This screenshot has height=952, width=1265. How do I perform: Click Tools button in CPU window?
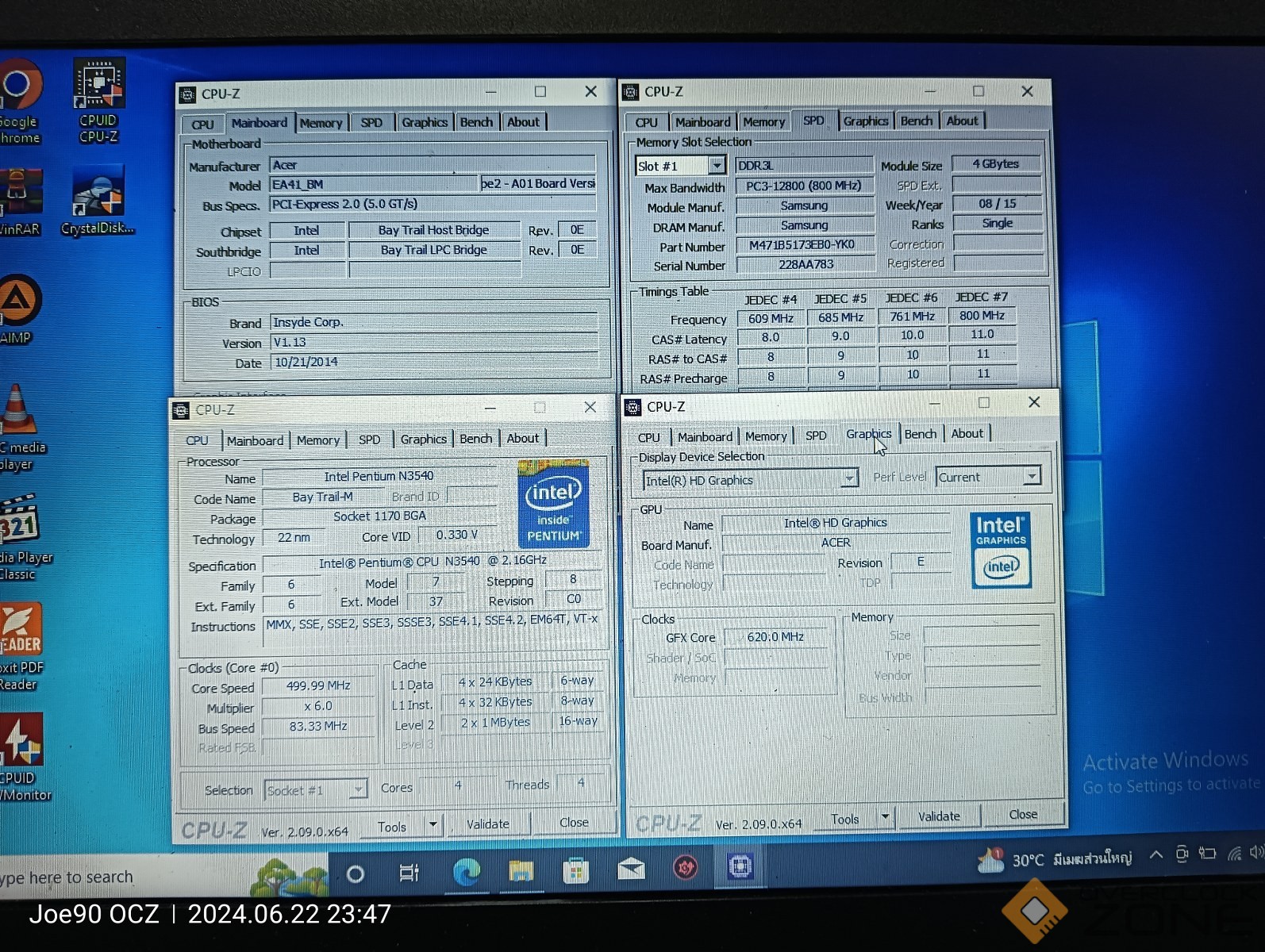coord(392,827)
